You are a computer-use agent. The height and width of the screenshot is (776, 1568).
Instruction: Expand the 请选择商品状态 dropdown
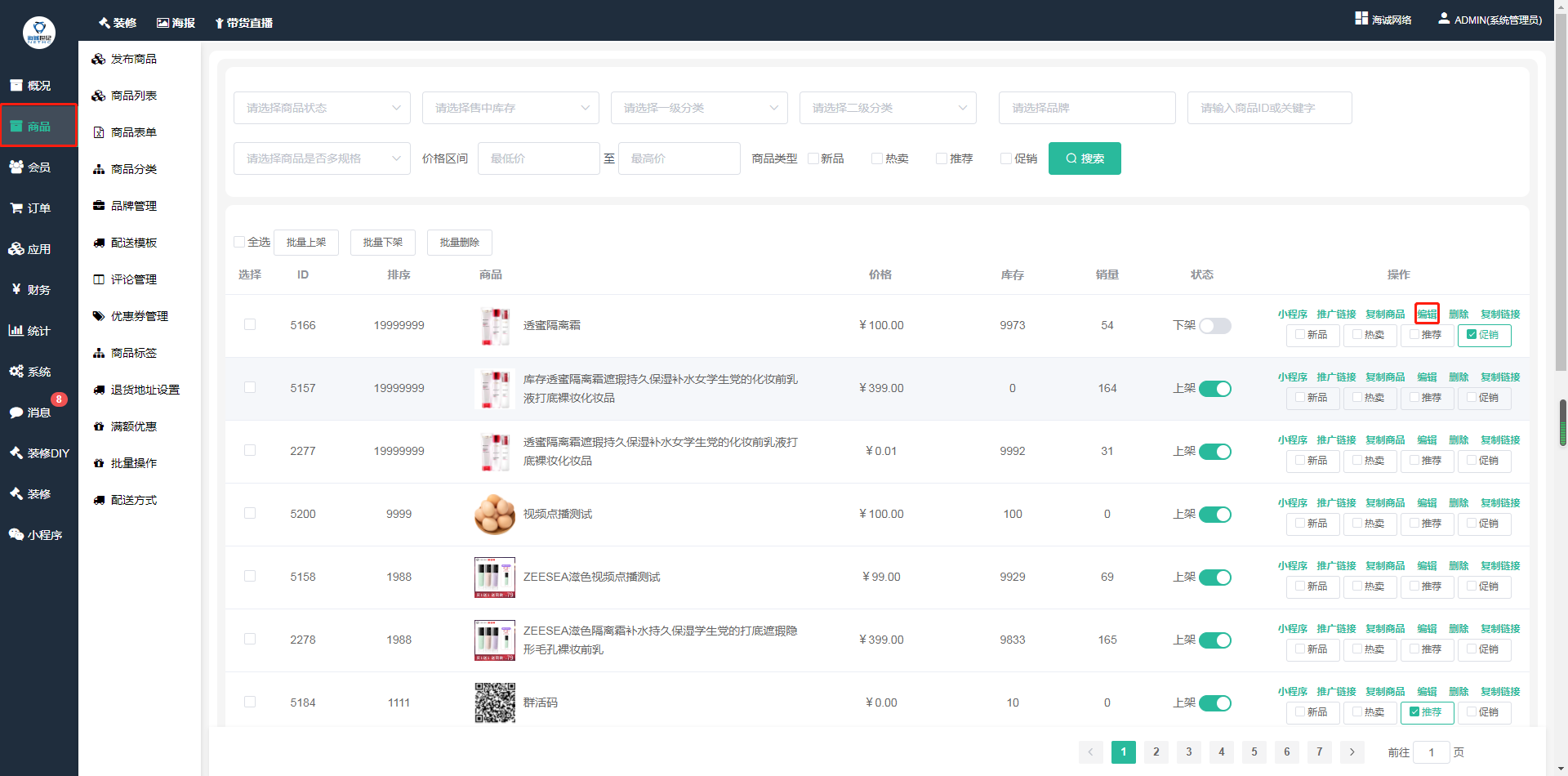322,108
